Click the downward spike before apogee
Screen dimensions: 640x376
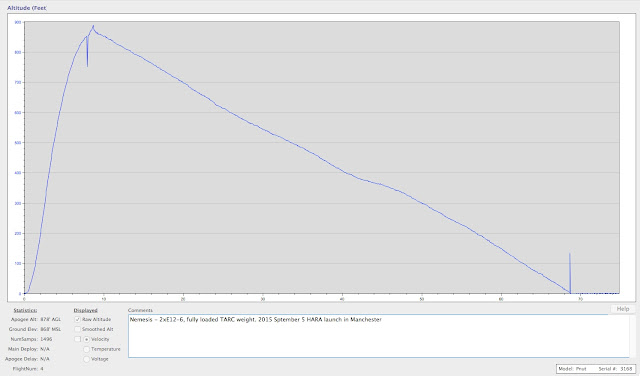click(87, 51)
